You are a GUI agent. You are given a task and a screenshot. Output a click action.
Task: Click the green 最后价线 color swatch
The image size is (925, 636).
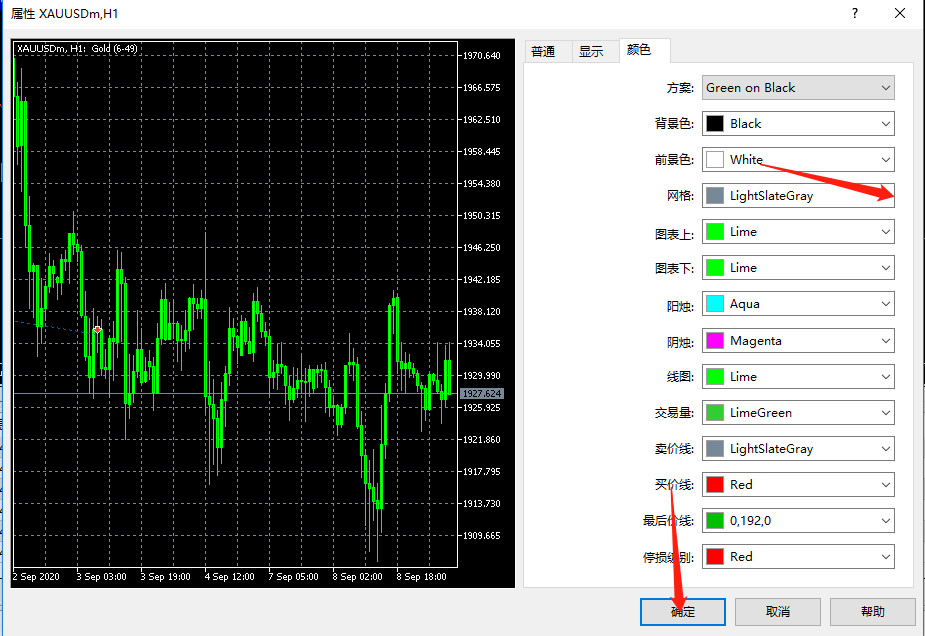pos(715,520)
